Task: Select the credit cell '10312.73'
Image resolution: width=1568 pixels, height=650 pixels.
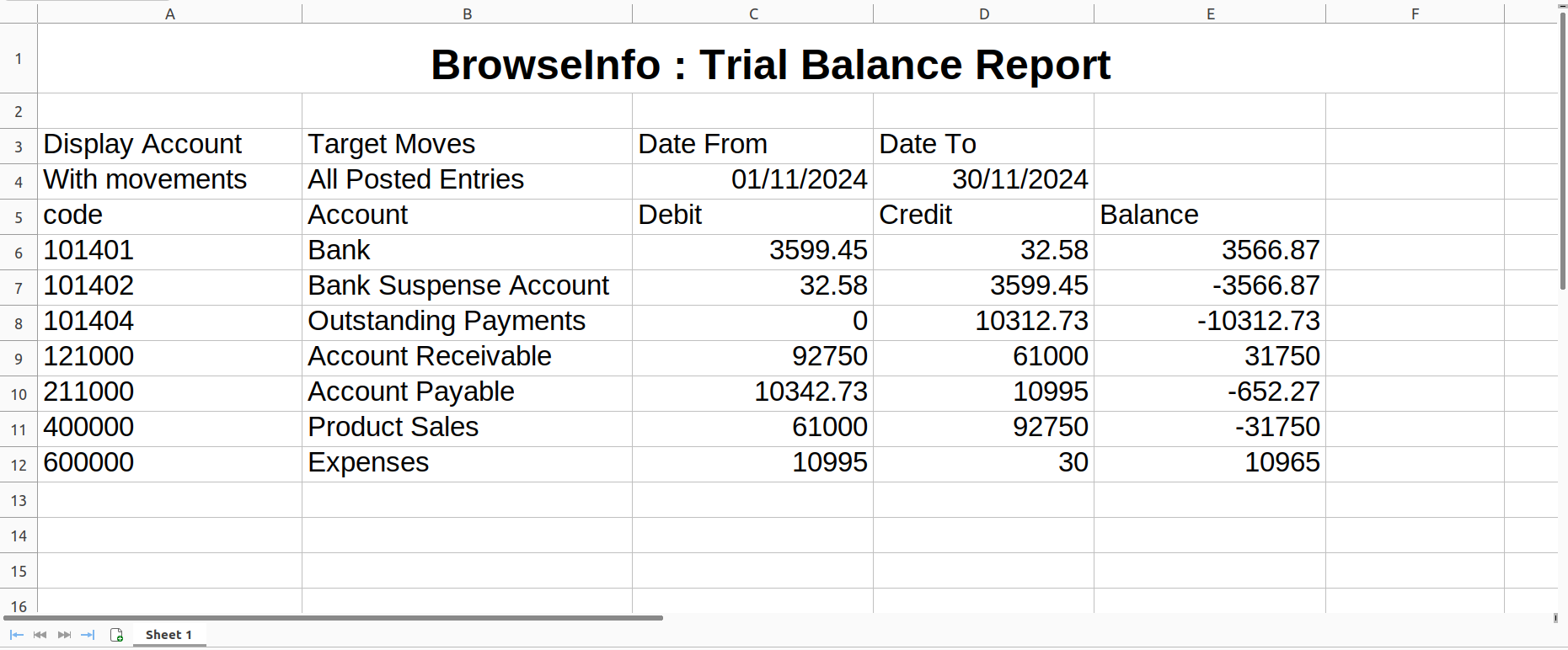Action: click(984, 322)
